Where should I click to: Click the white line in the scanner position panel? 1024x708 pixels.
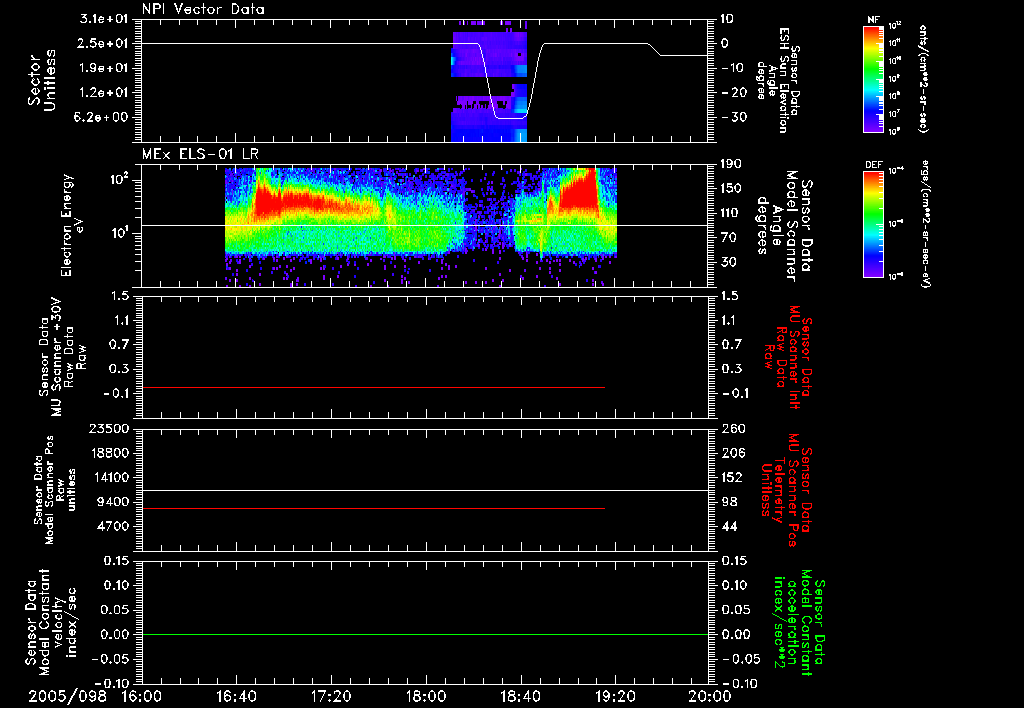click(x=425, y=490)
